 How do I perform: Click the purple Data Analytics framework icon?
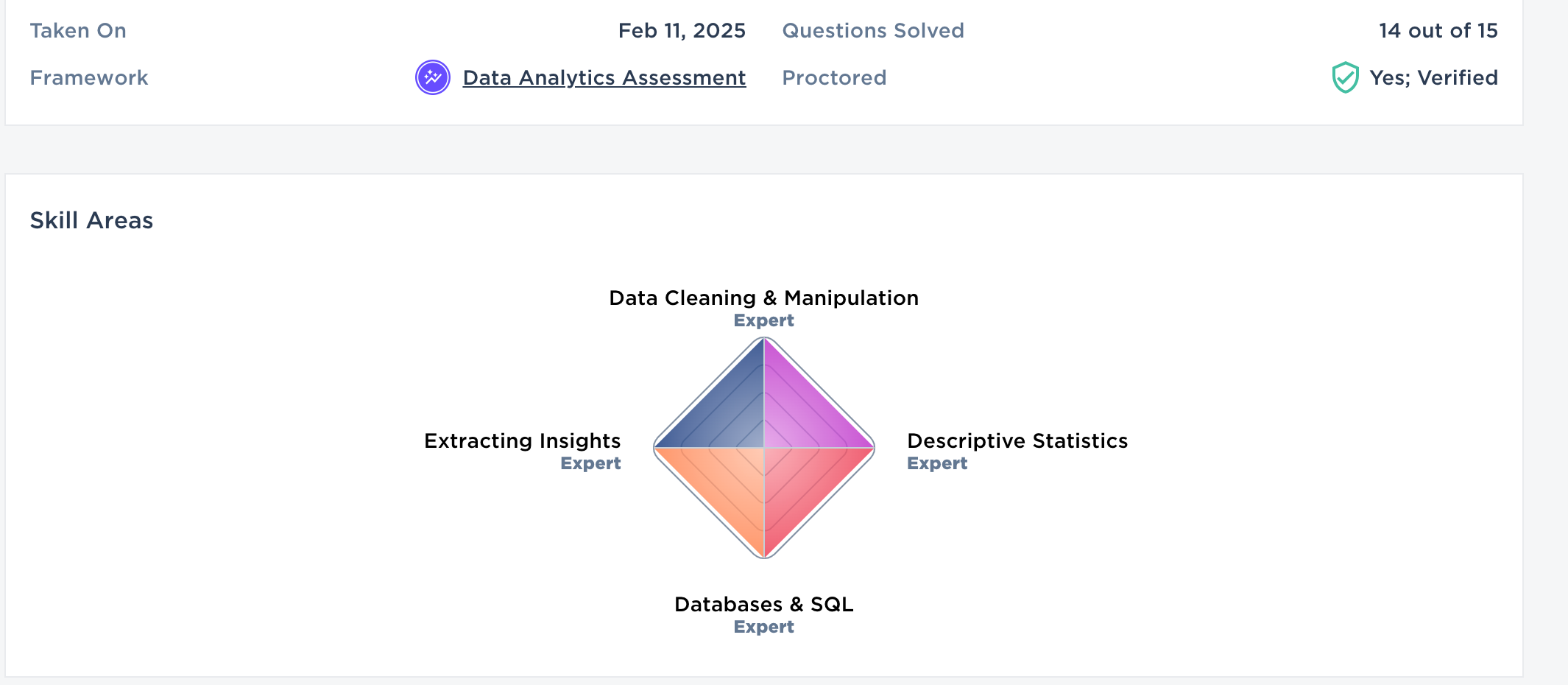click(433, 77)
